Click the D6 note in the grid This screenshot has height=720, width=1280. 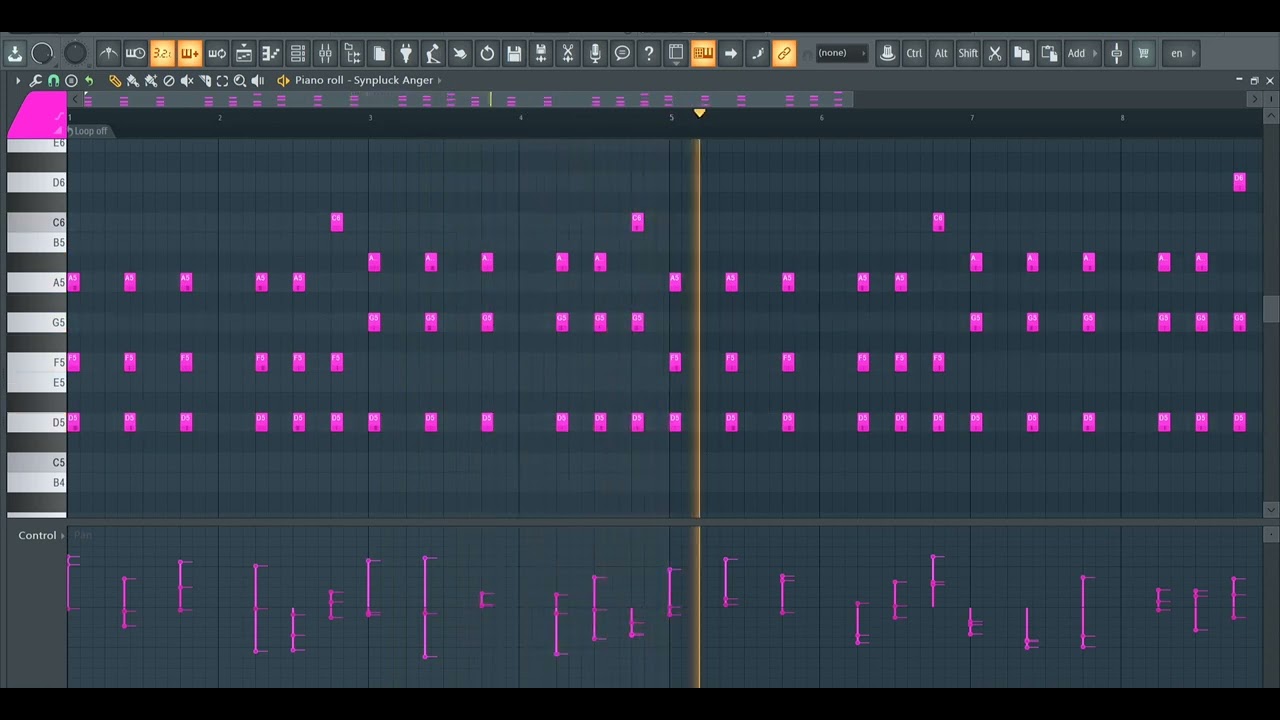(x=1239, y=181)
